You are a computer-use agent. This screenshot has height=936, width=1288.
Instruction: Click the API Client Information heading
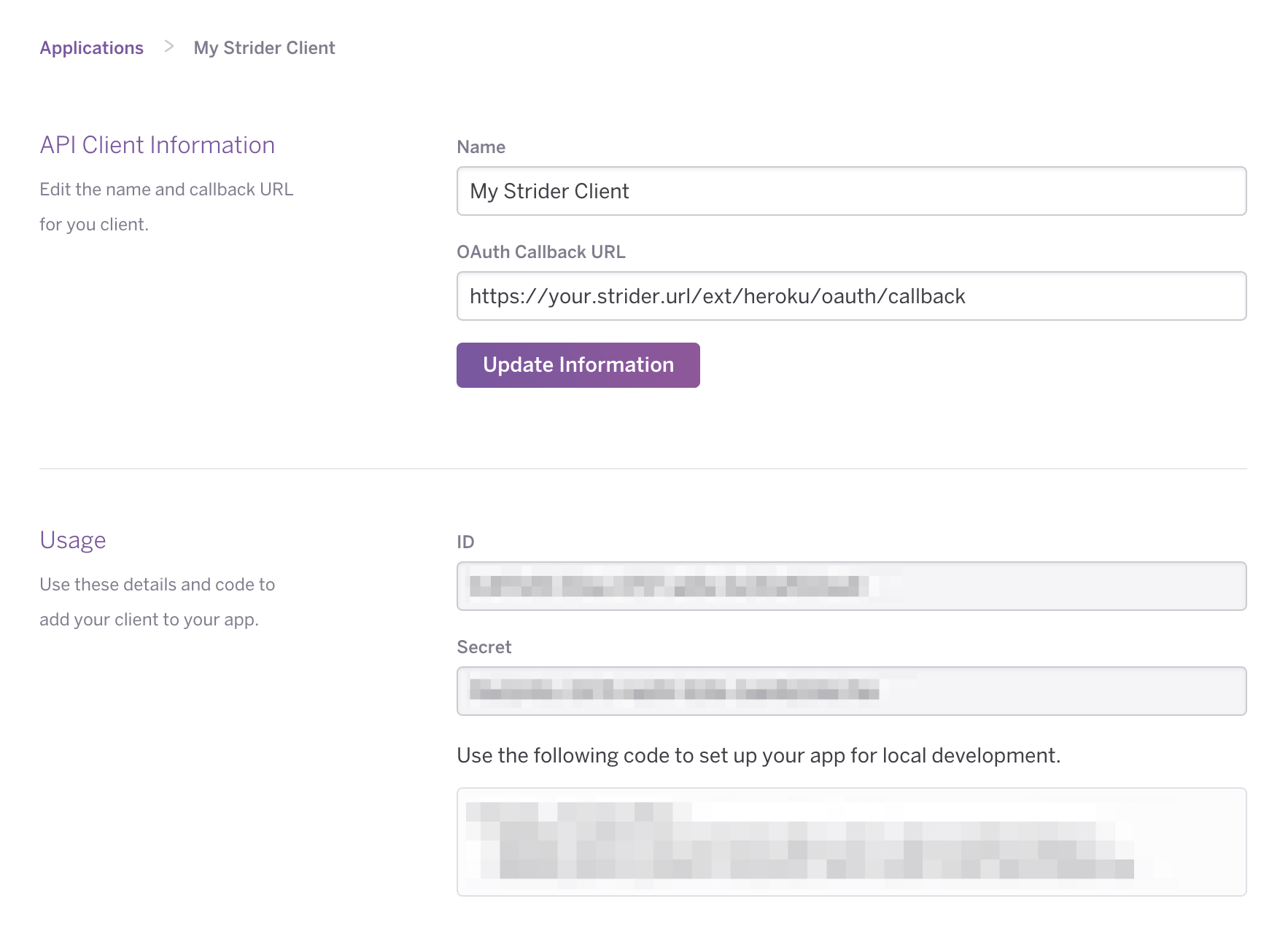(157, 145)
